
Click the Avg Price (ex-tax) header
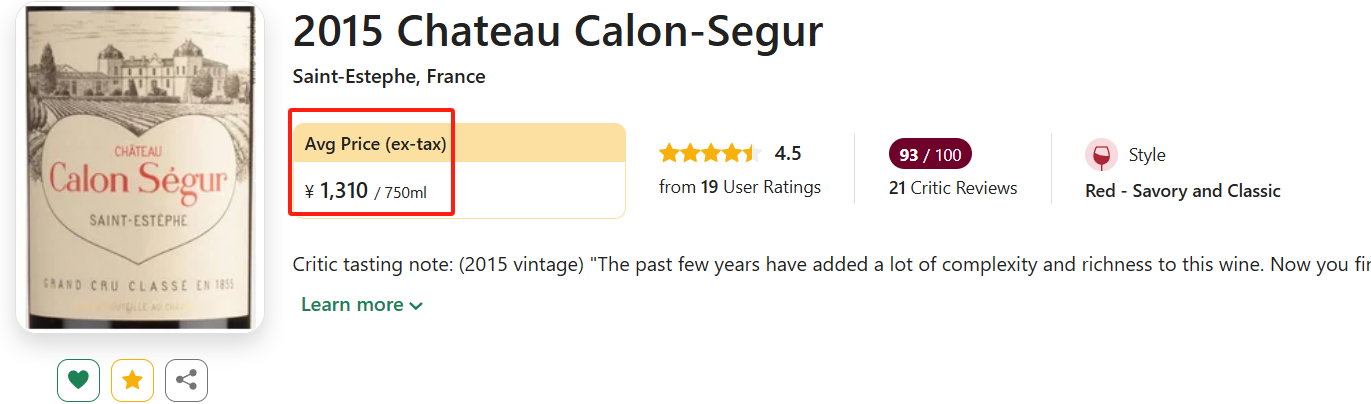pyautogui.click(x=376, y=145)
